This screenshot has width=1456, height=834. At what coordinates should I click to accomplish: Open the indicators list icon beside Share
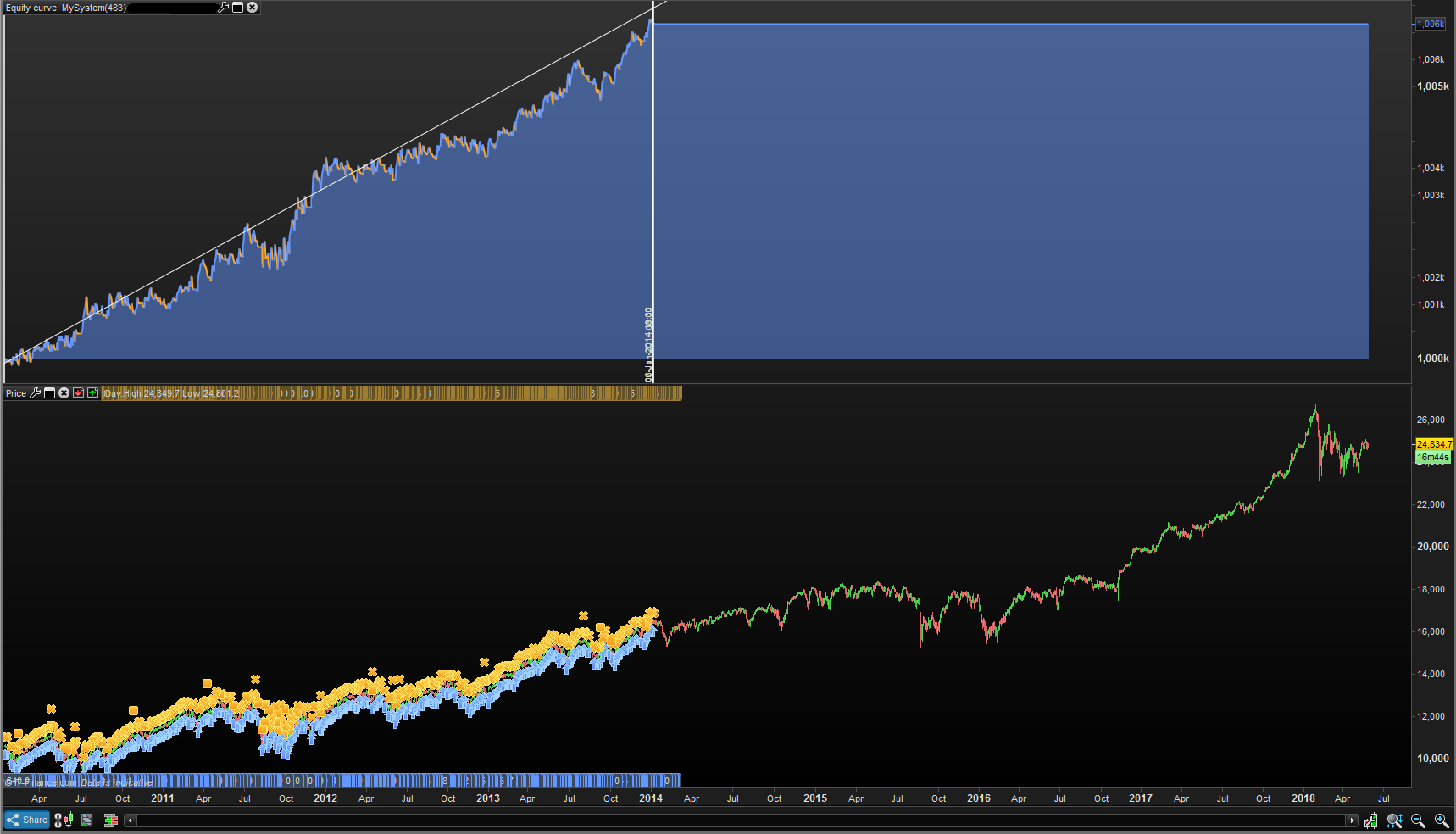point(86,820)
